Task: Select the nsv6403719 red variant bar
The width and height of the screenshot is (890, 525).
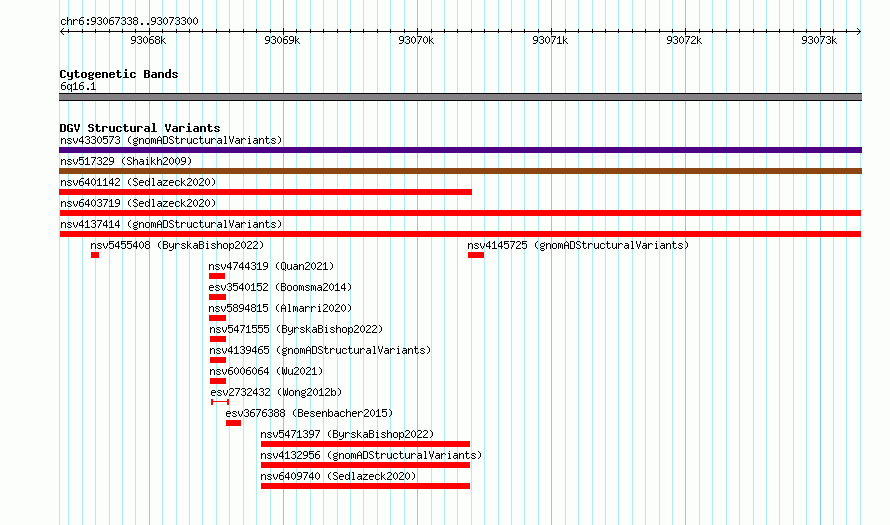Action: pyautogui.click(x=460, y=213)
